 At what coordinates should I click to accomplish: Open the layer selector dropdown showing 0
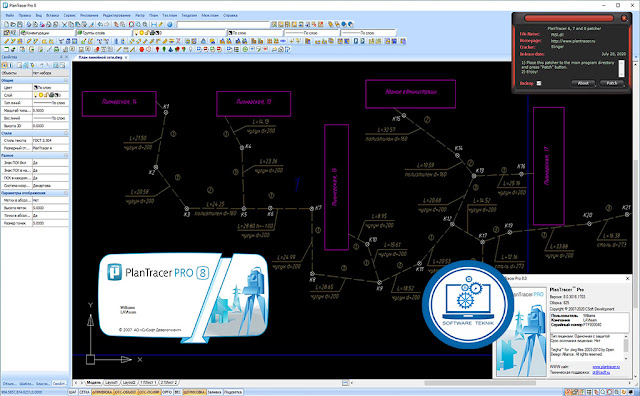click(x=179, y=33)
